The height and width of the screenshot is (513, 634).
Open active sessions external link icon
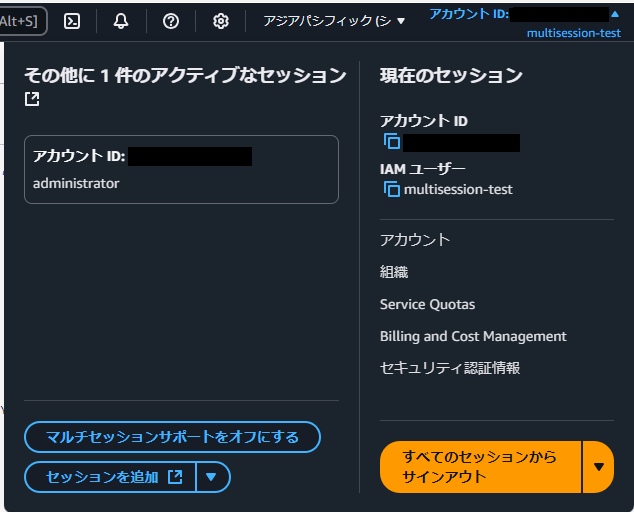click(32, 99)
